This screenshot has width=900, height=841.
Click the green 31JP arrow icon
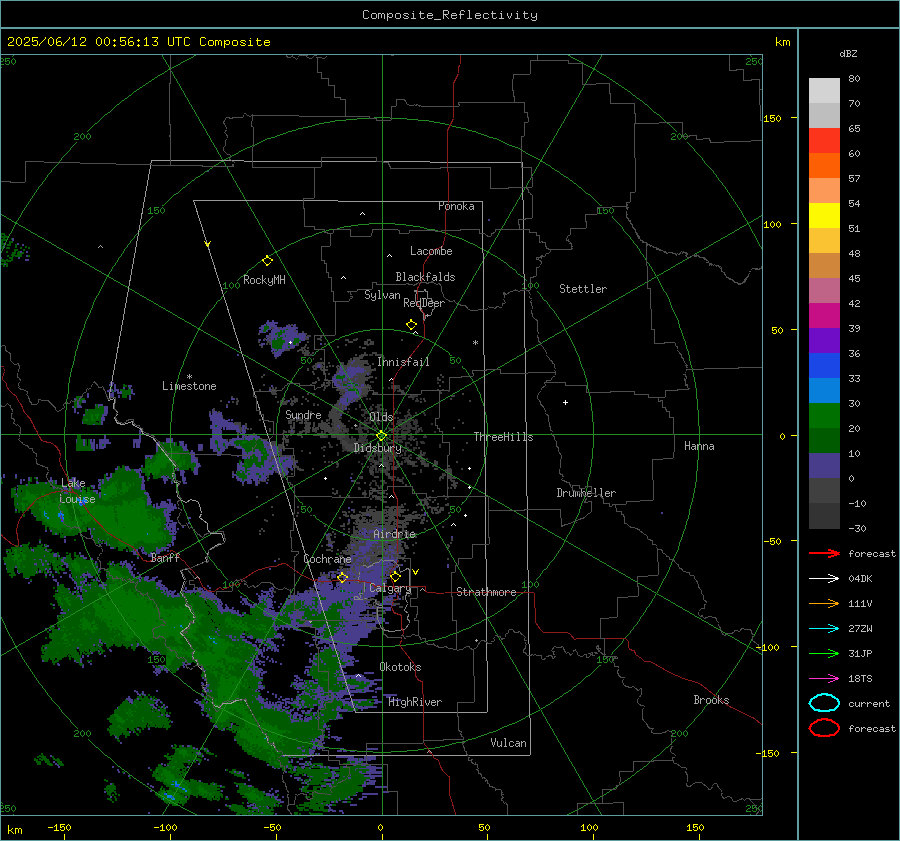coord(824,653)
